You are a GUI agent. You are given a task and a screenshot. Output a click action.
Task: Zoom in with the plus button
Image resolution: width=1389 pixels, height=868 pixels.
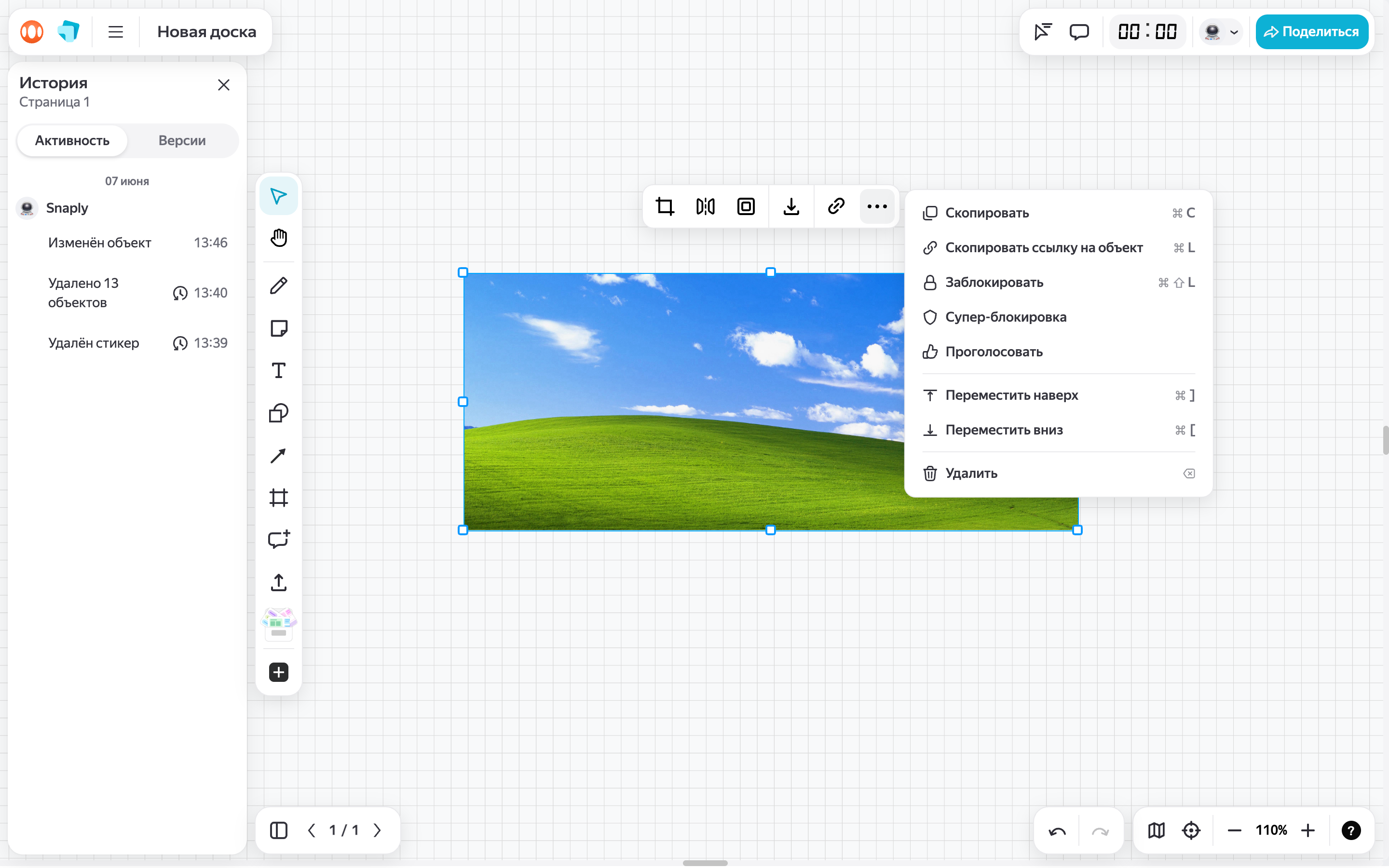[1308, 830]
